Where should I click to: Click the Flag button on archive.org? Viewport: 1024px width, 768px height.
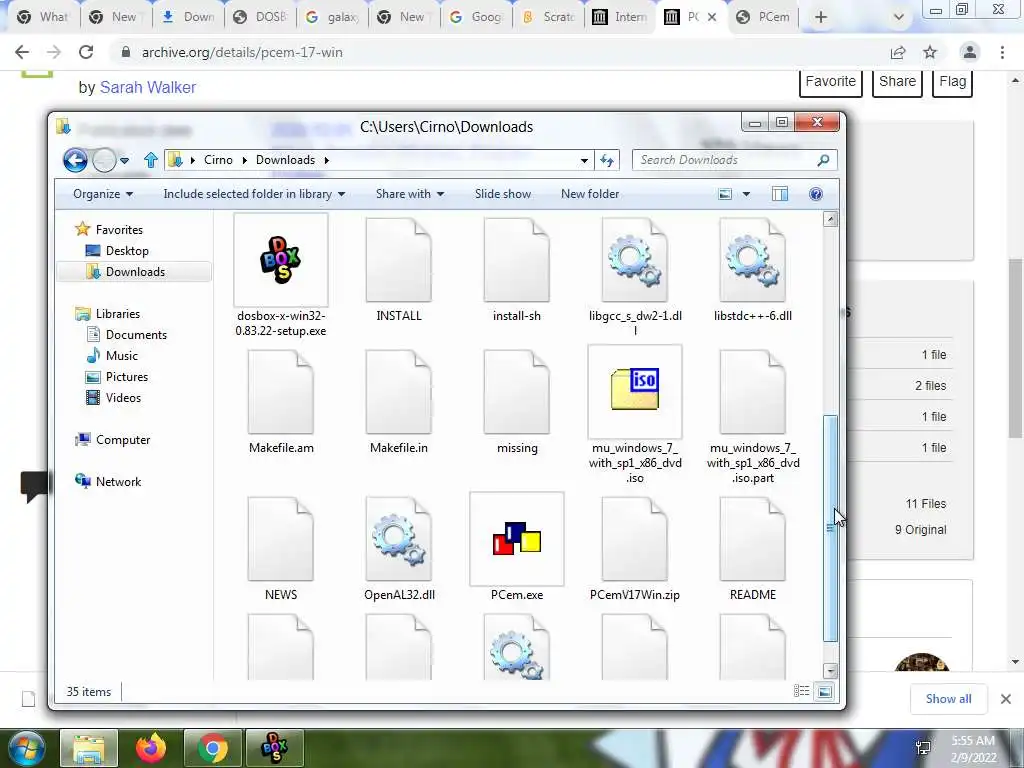[x=952, y=82]
